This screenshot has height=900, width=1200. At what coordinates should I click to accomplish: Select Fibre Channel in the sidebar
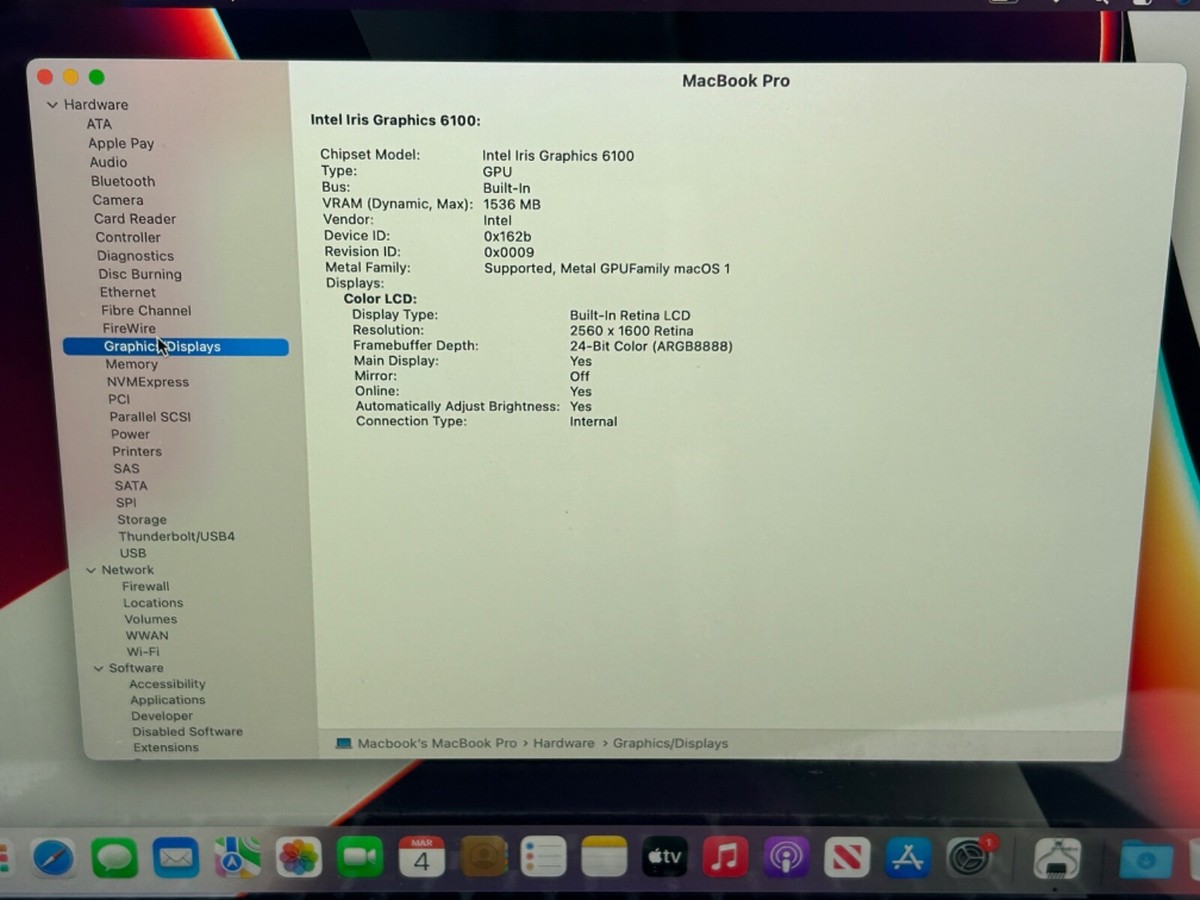(146, 311)
